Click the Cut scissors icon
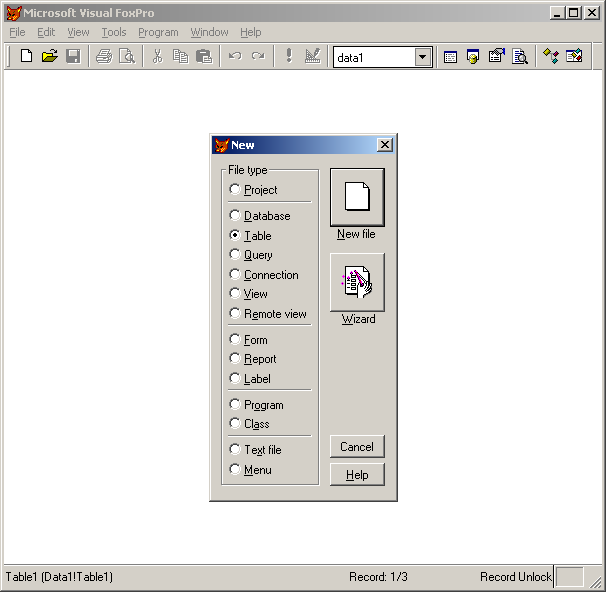Screen dimensions: 606x592 (158, 56)
